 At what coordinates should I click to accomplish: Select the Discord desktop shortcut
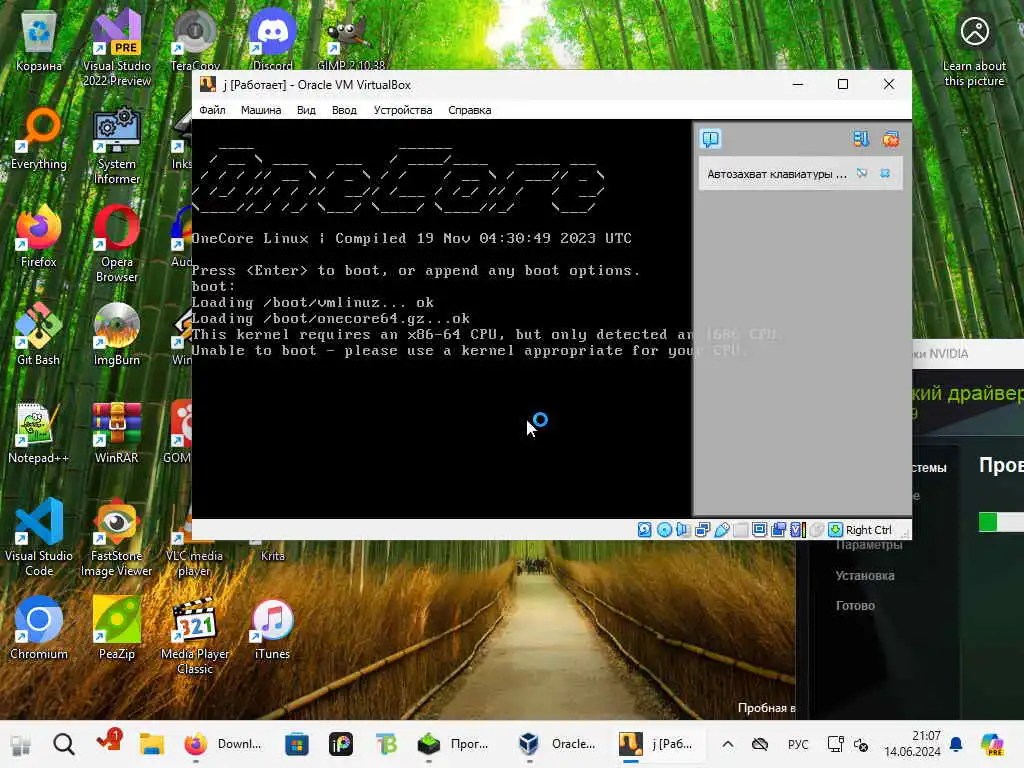point(272,39)
